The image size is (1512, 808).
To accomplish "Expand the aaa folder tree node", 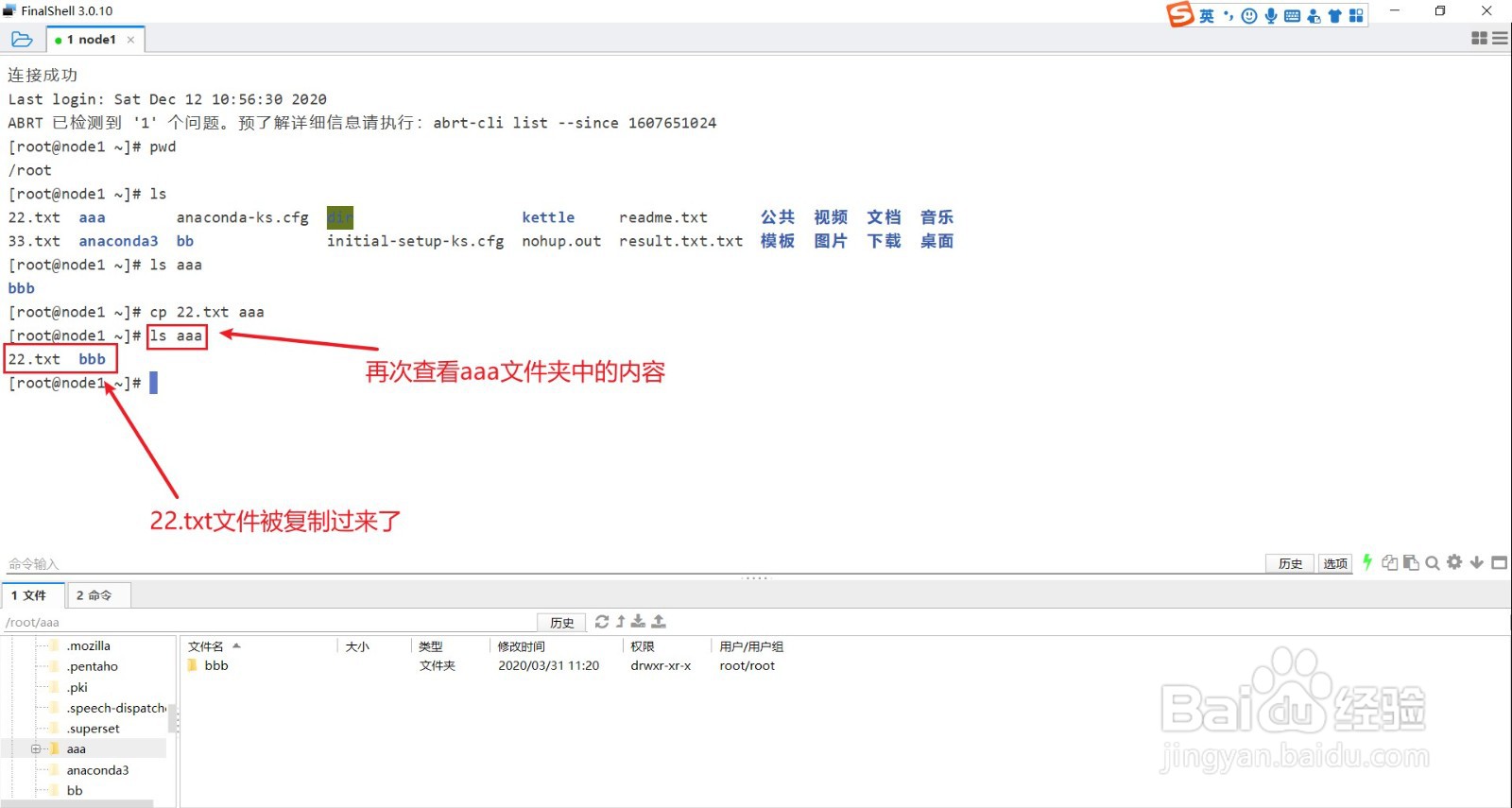I will [36, 749].
